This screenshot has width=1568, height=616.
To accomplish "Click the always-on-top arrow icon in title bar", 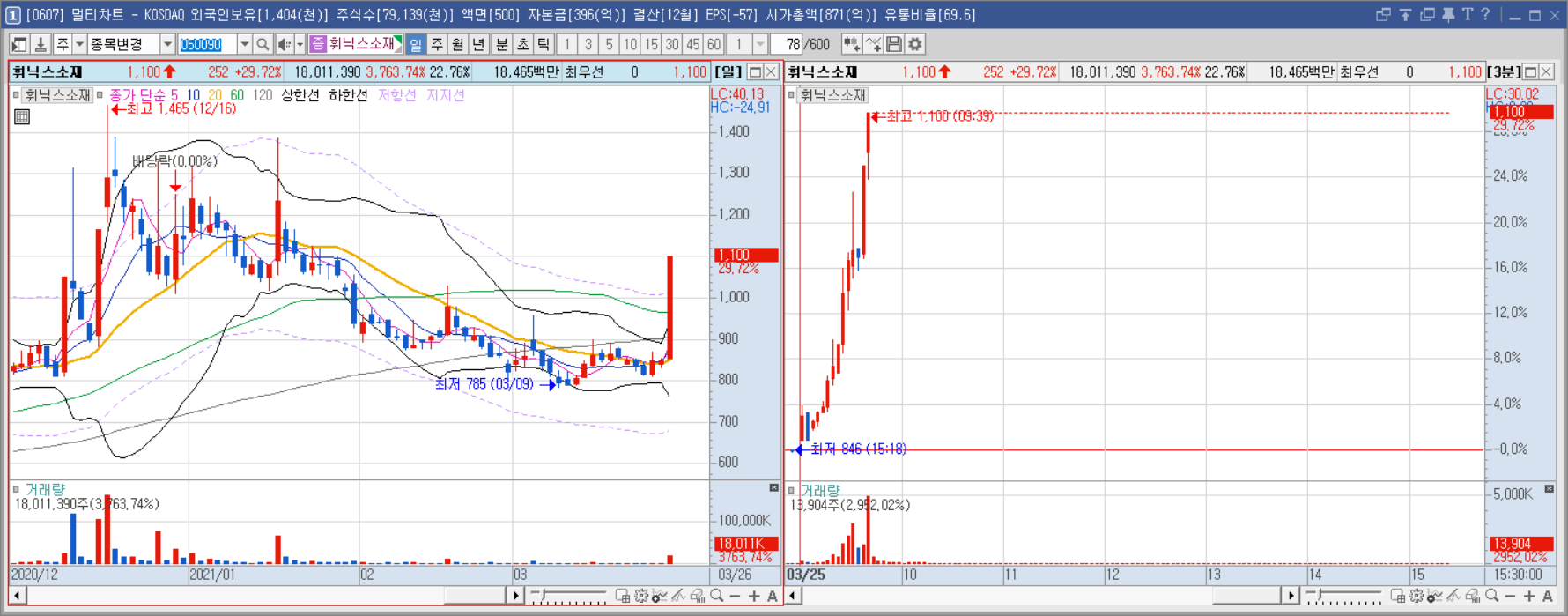I will point(1405,14).
